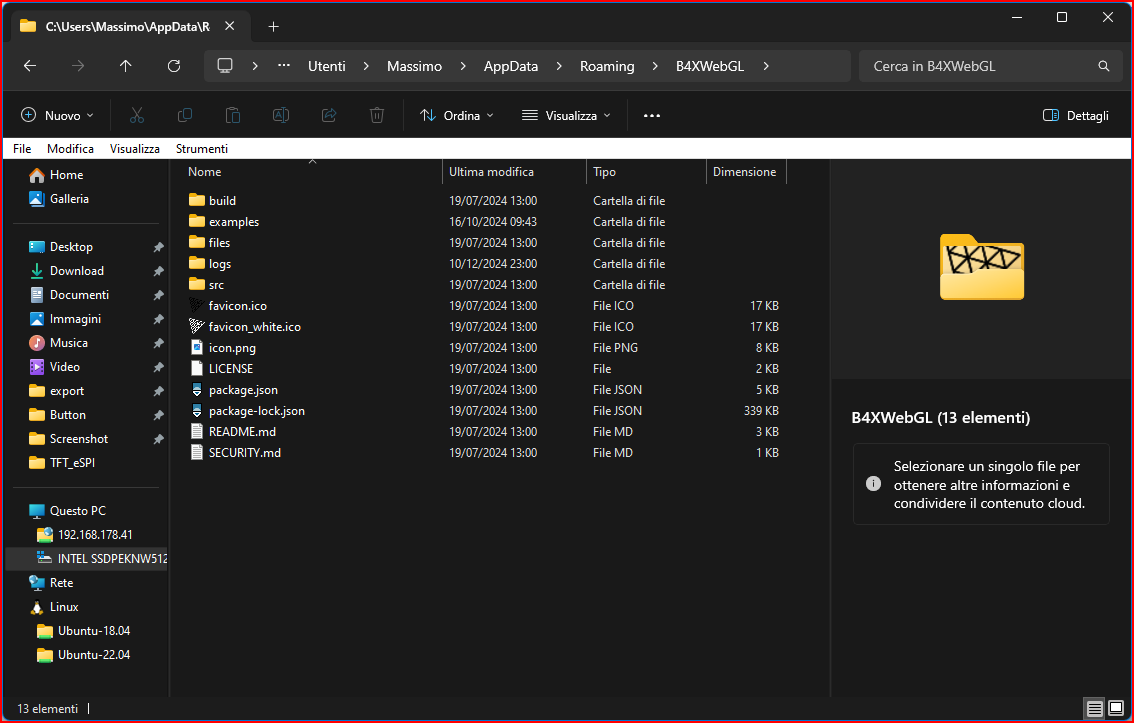The image size is (1134, 723).
Task: Click the Refresh icon in navigation bar
Action: click(x=174, y=66)
